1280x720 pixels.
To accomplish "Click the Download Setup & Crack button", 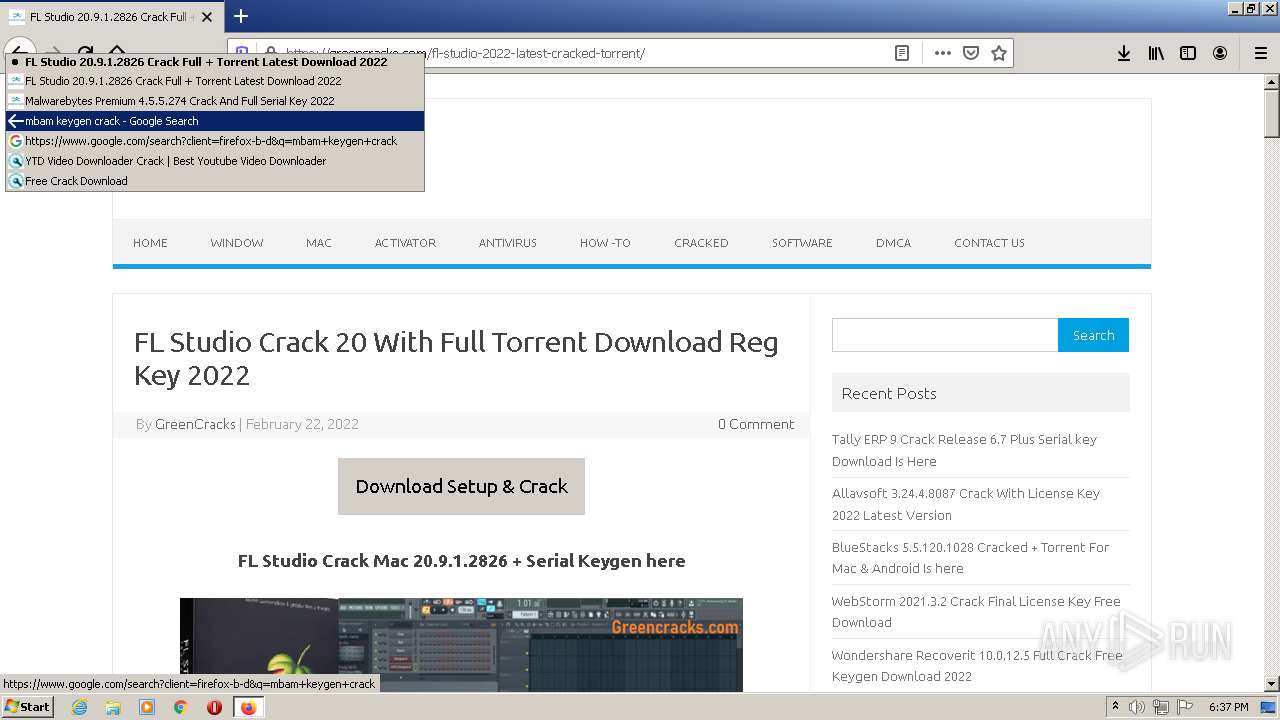I will (x=461, y=487).
